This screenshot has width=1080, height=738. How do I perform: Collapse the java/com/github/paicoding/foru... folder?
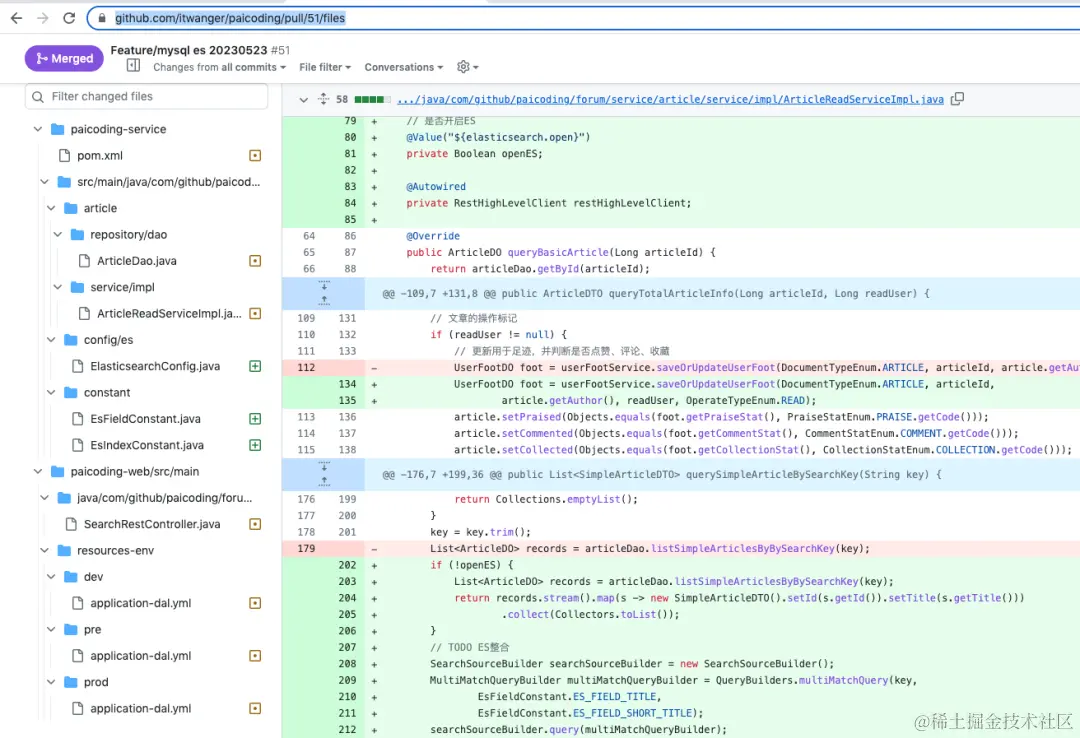click(45, 498)
